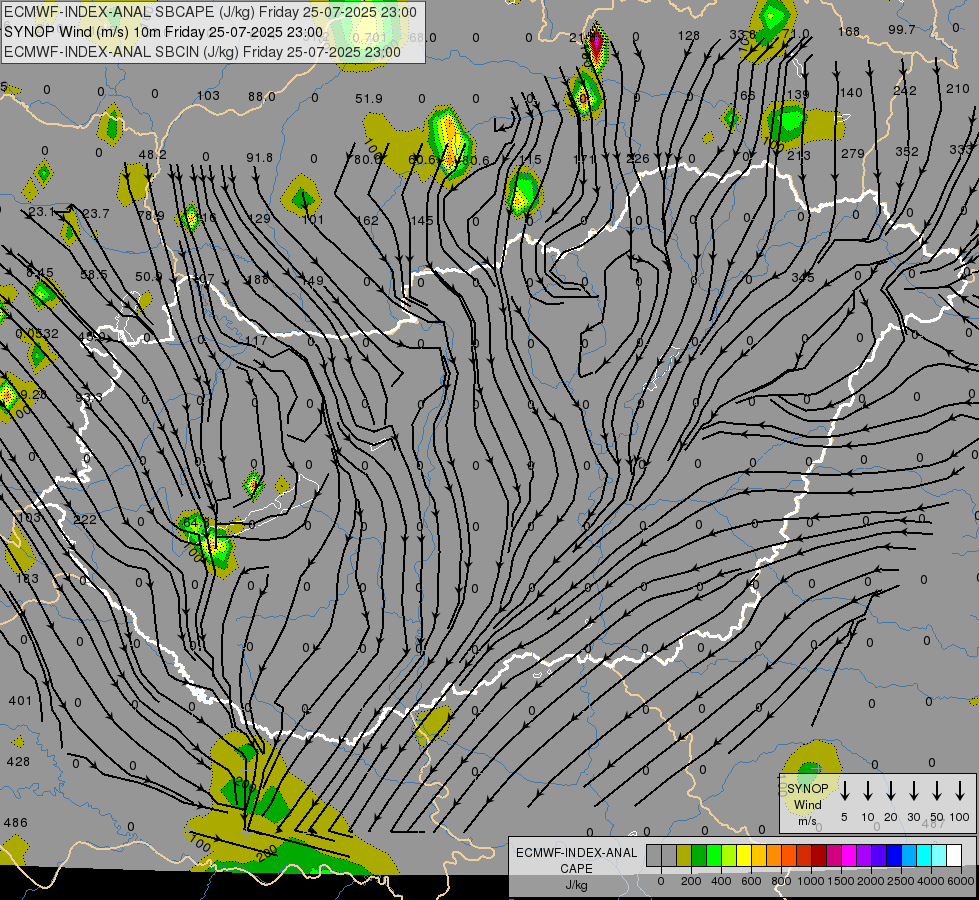This screenshot has height=900, width=979.
Task: Click the 401 value on the map
Action: coord(20,701)
